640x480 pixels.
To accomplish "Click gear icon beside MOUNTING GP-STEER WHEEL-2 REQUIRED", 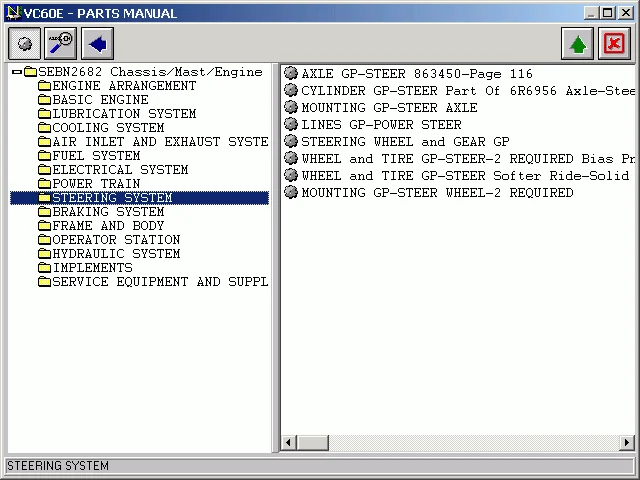I will point(291,192).
